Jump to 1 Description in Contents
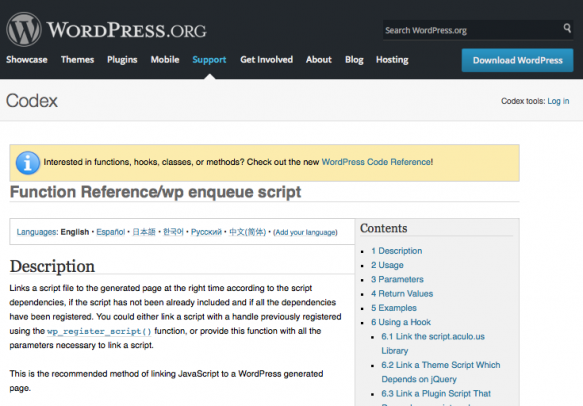Screen dimensions: 583x406 click(396, 251)
